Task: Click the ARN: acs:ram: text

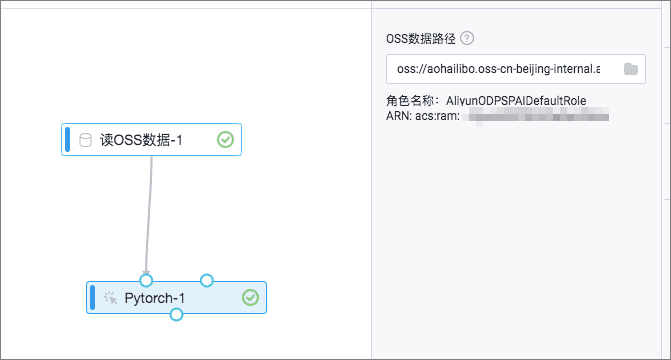Action: pyautogui.click(x=423, y=116)
